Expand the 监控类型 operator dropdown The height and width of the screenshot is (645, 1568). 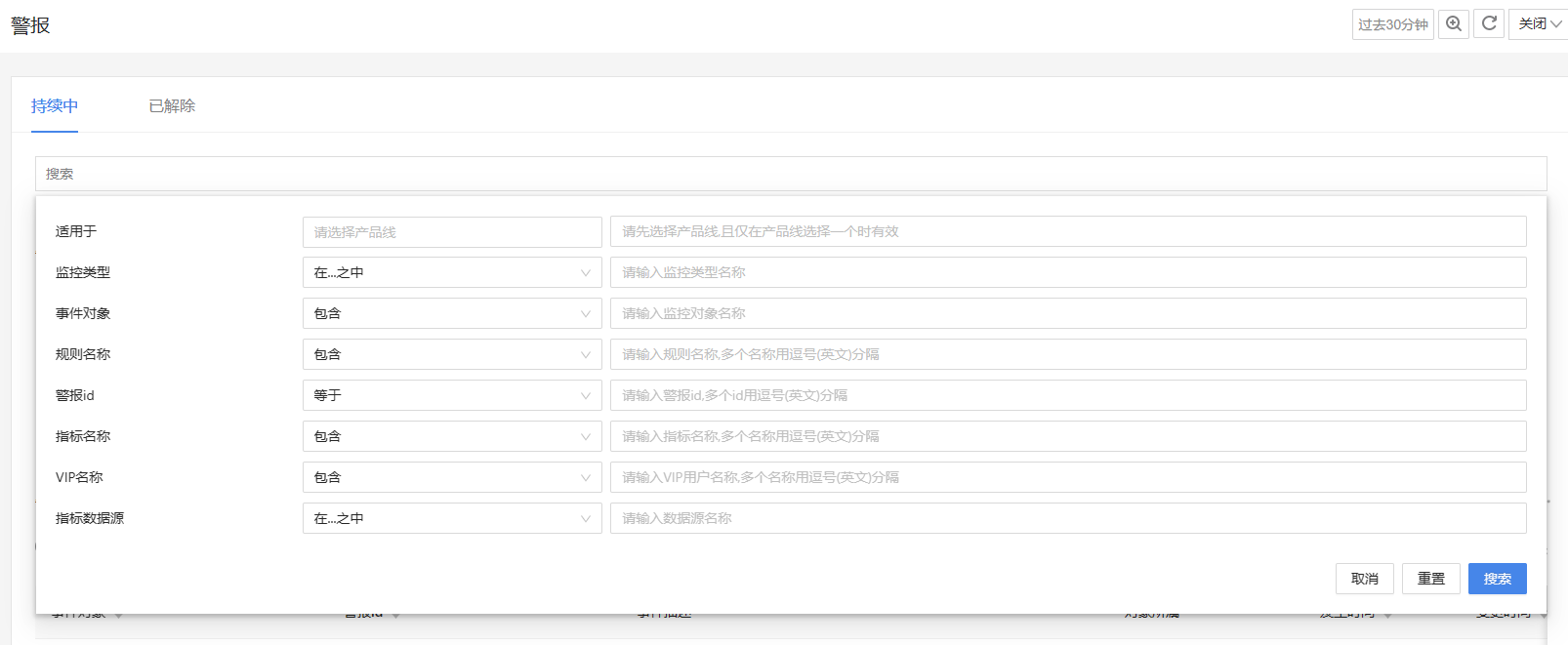tap(452, 273)
